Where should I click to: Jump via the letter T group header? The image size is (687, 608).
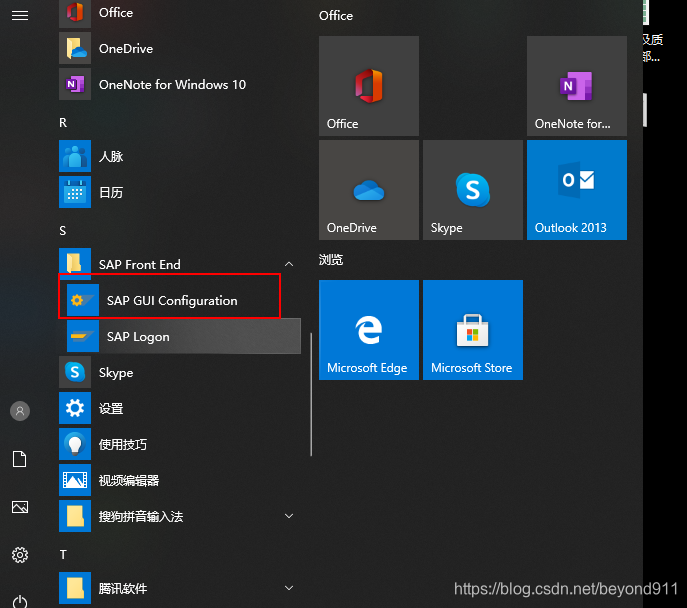(63, 555)
